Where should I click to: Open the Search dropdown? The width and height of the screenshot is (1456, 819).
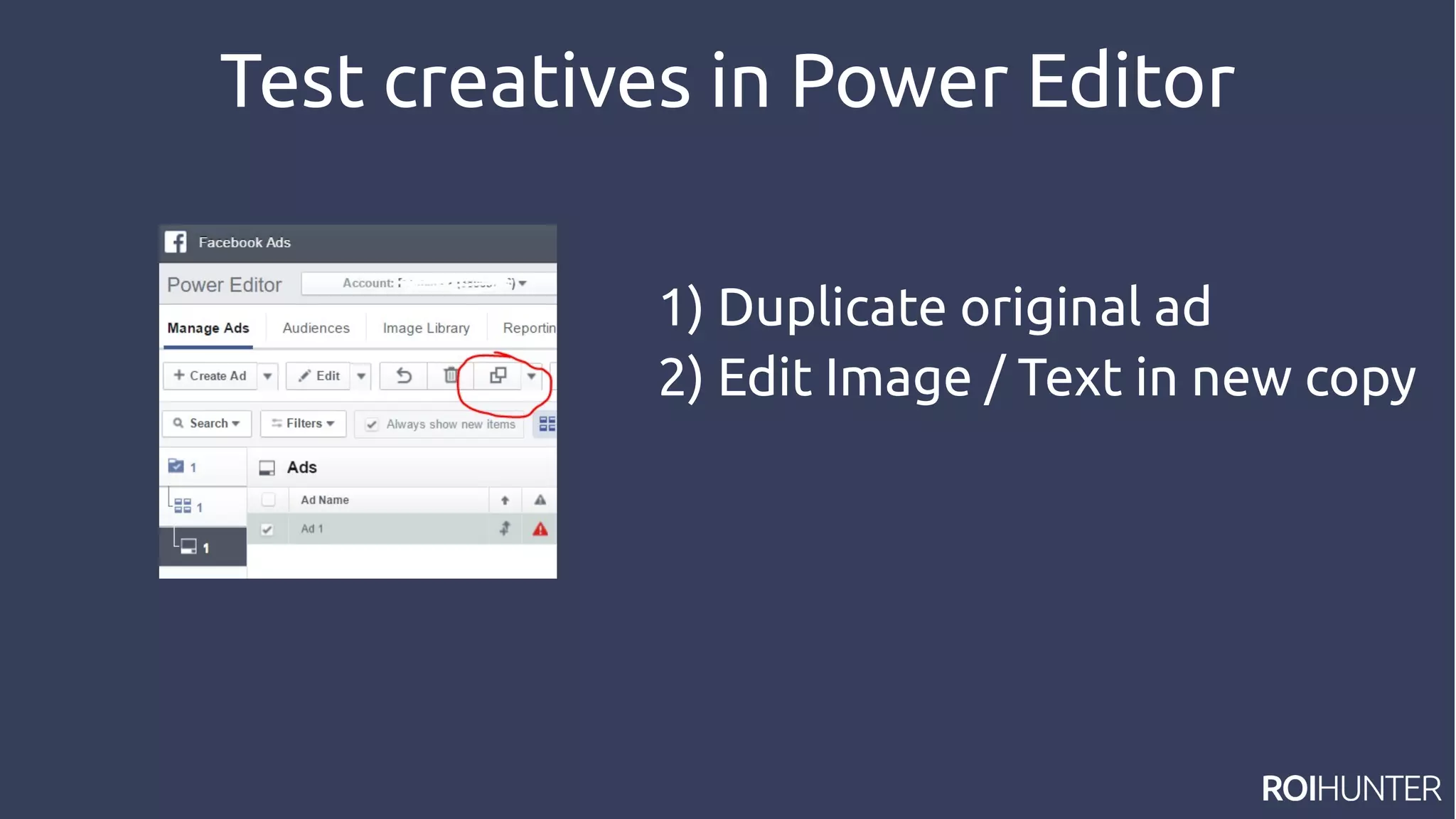(x=207, y=423)
